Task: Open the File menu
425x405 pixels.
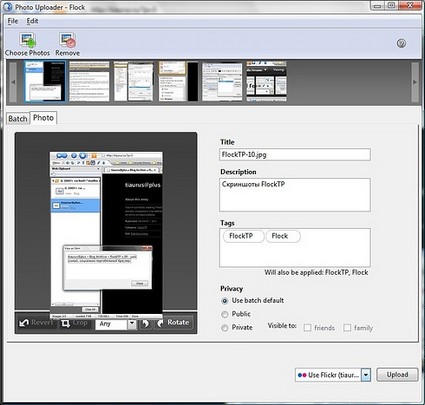Action: point(13,21)
